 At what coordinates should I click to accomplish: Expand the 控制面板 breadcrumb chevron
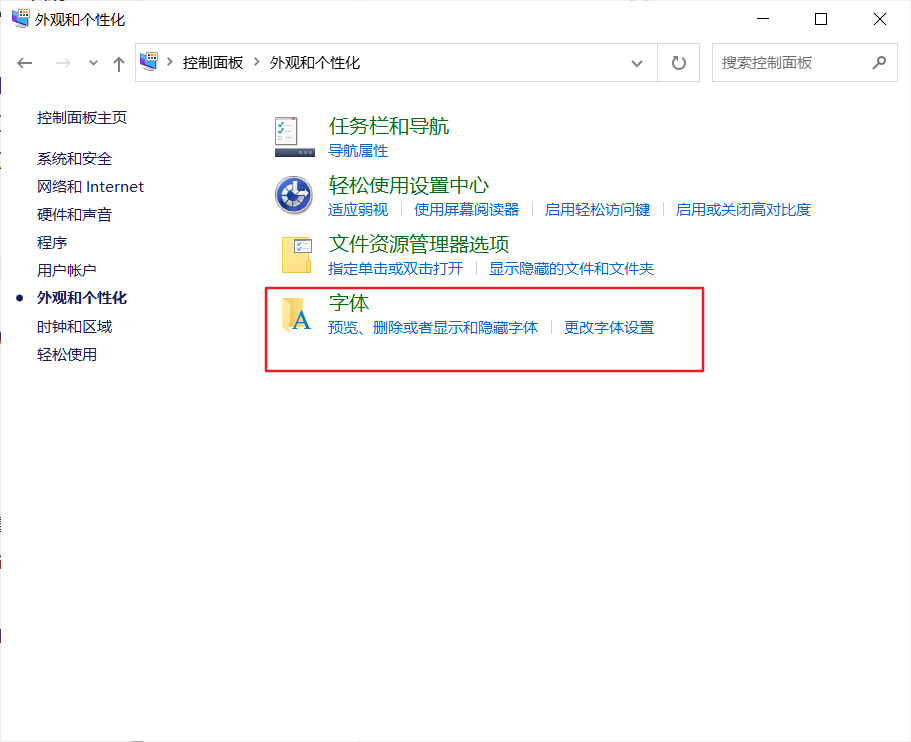pyautogui.click(x=257, y=63)
